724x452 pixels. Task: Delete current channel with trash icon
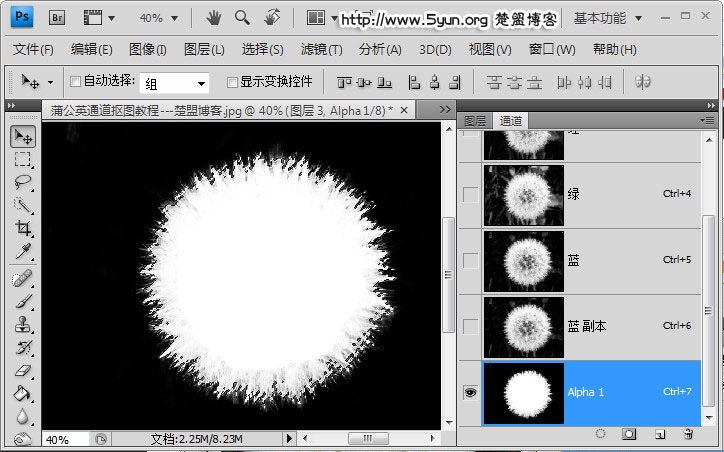tap(688, 435)
